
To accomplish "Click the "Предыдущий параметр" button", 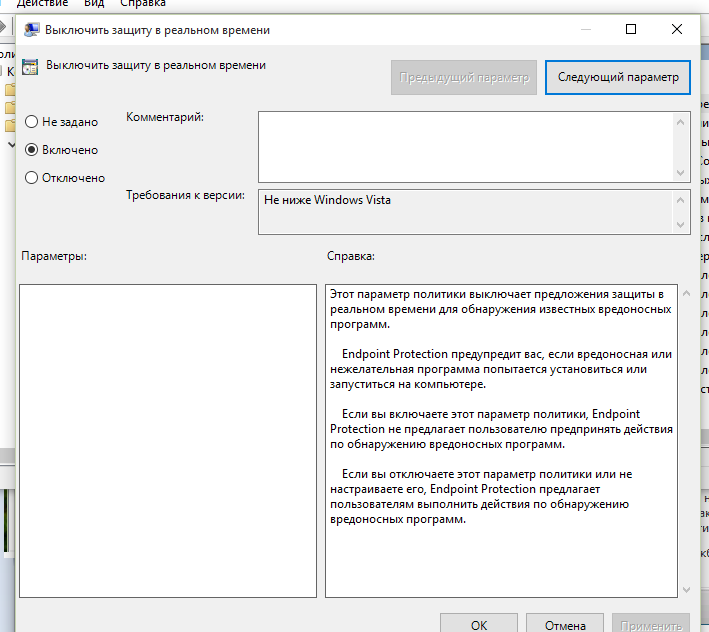I will click(x=464, y=77).
